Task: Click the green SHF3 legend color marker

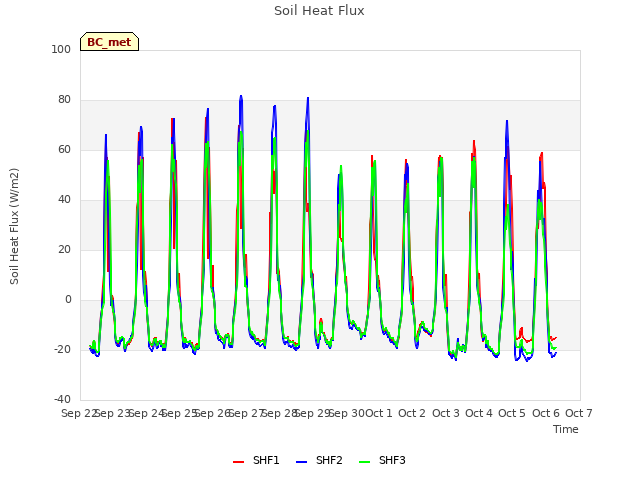Action: tap(364, 462)
